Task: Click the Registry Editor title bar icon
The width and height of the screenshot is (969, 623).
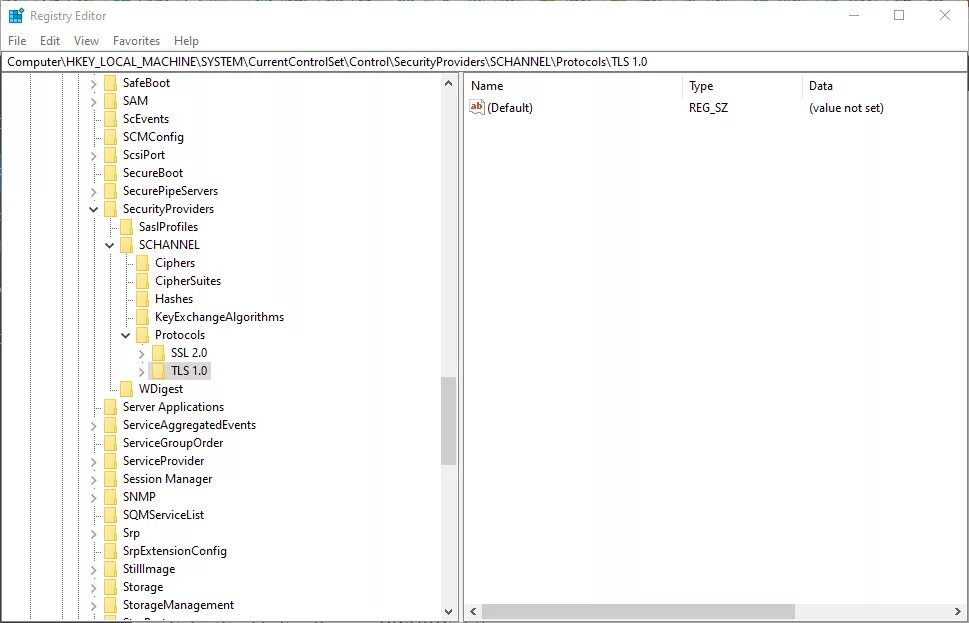Action: 16,15
